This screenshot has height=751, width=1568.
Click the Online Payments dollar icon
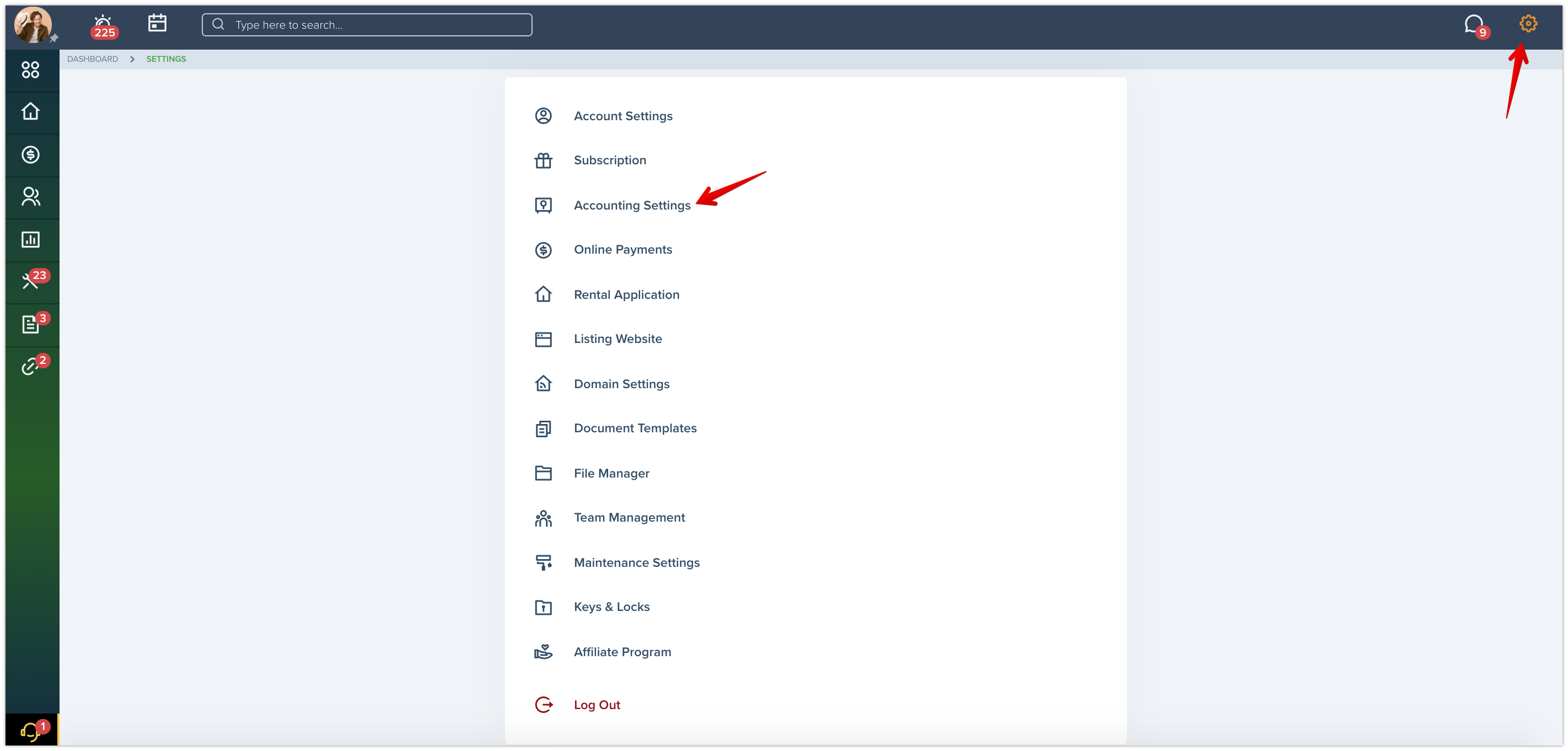pos(543,250)
